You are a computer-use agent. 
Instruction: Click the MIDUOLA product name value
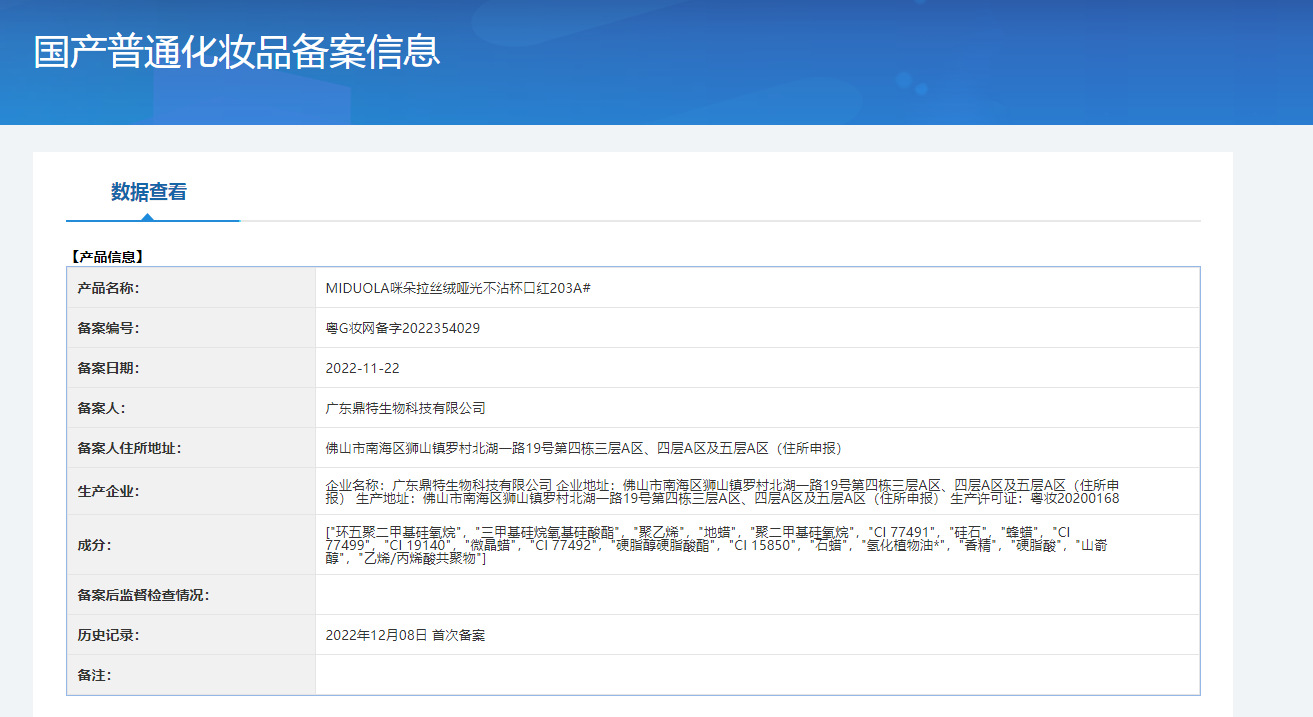coord(458,288)
